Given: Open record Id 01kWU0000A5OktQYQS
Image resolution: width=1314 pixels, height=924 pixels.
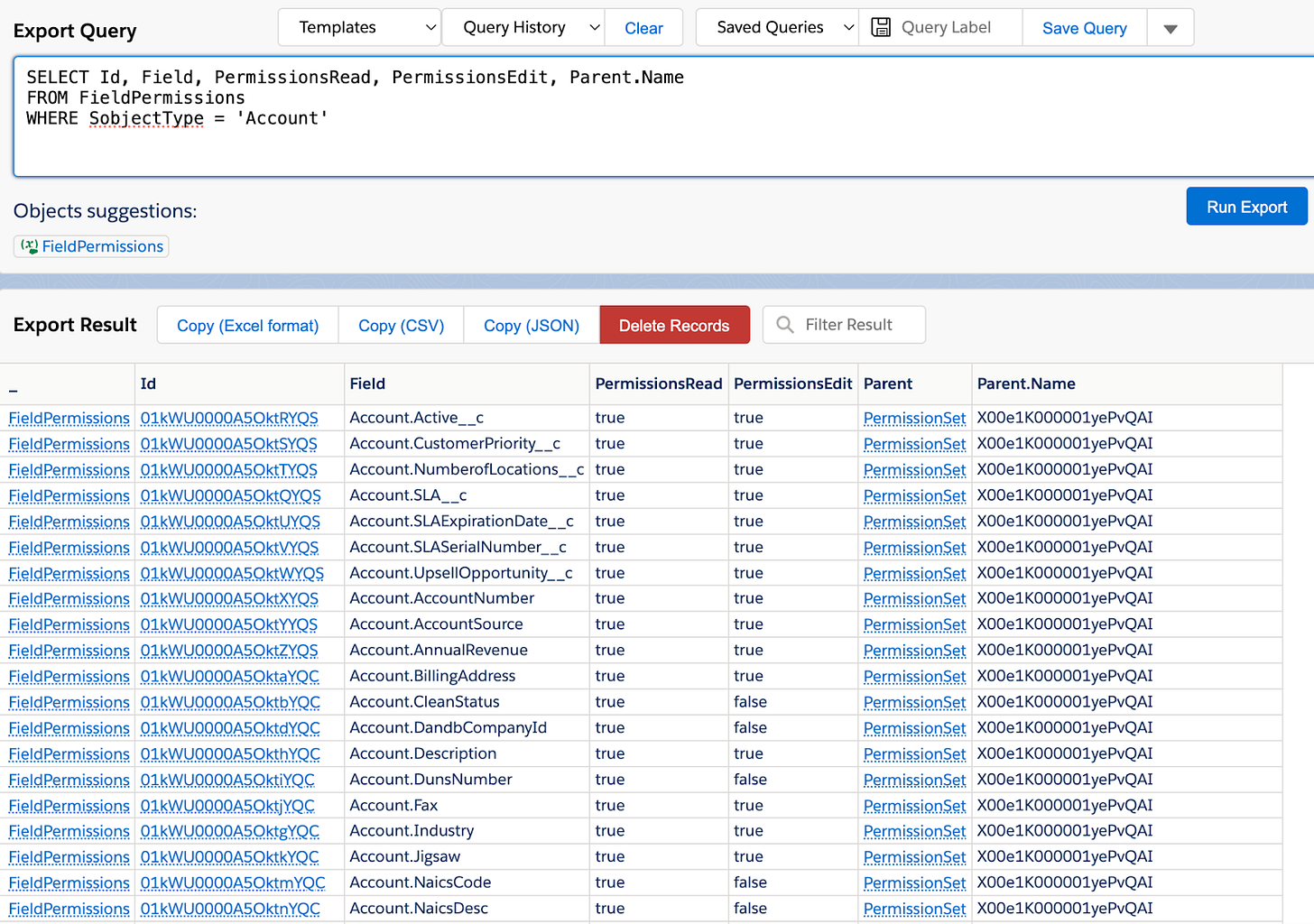Looking at the screenshot, I should pos(230,495).
